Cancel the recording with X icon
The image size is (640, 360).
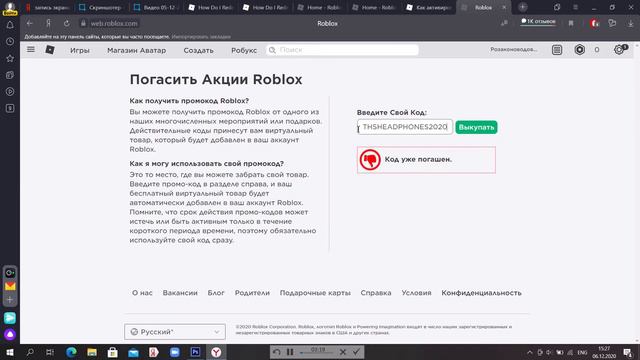click(343, 352)
